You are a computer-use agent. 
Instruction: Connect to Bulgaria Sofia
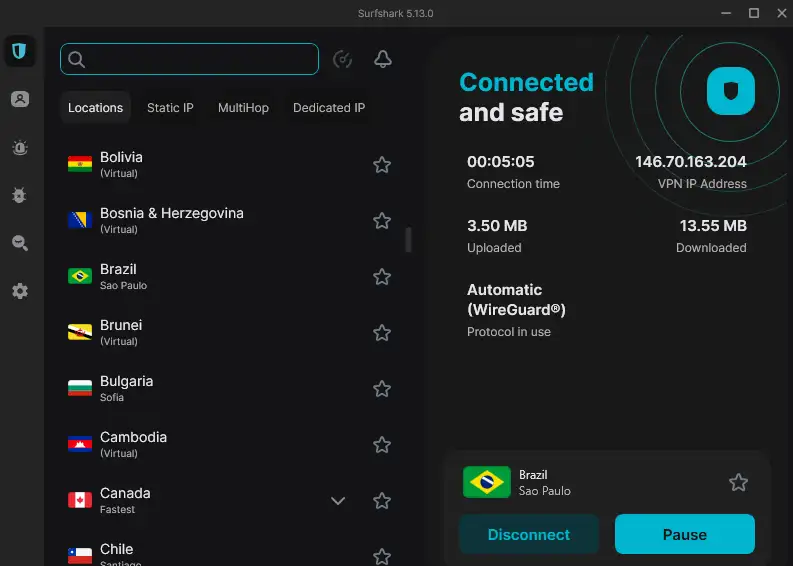tap(230, 388)
